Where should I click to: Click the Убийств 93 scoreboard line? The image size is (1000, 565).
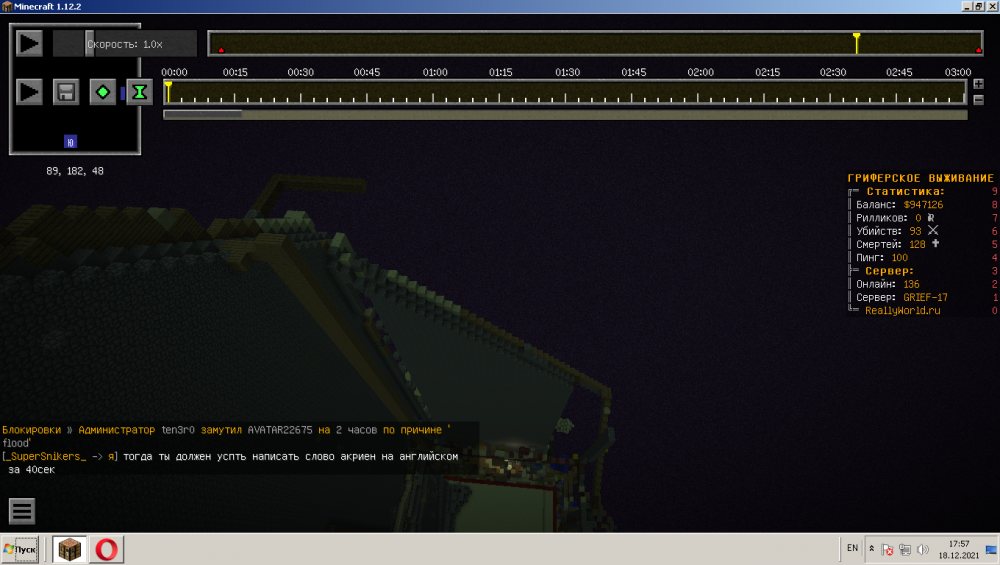click(x=897, y=231)
